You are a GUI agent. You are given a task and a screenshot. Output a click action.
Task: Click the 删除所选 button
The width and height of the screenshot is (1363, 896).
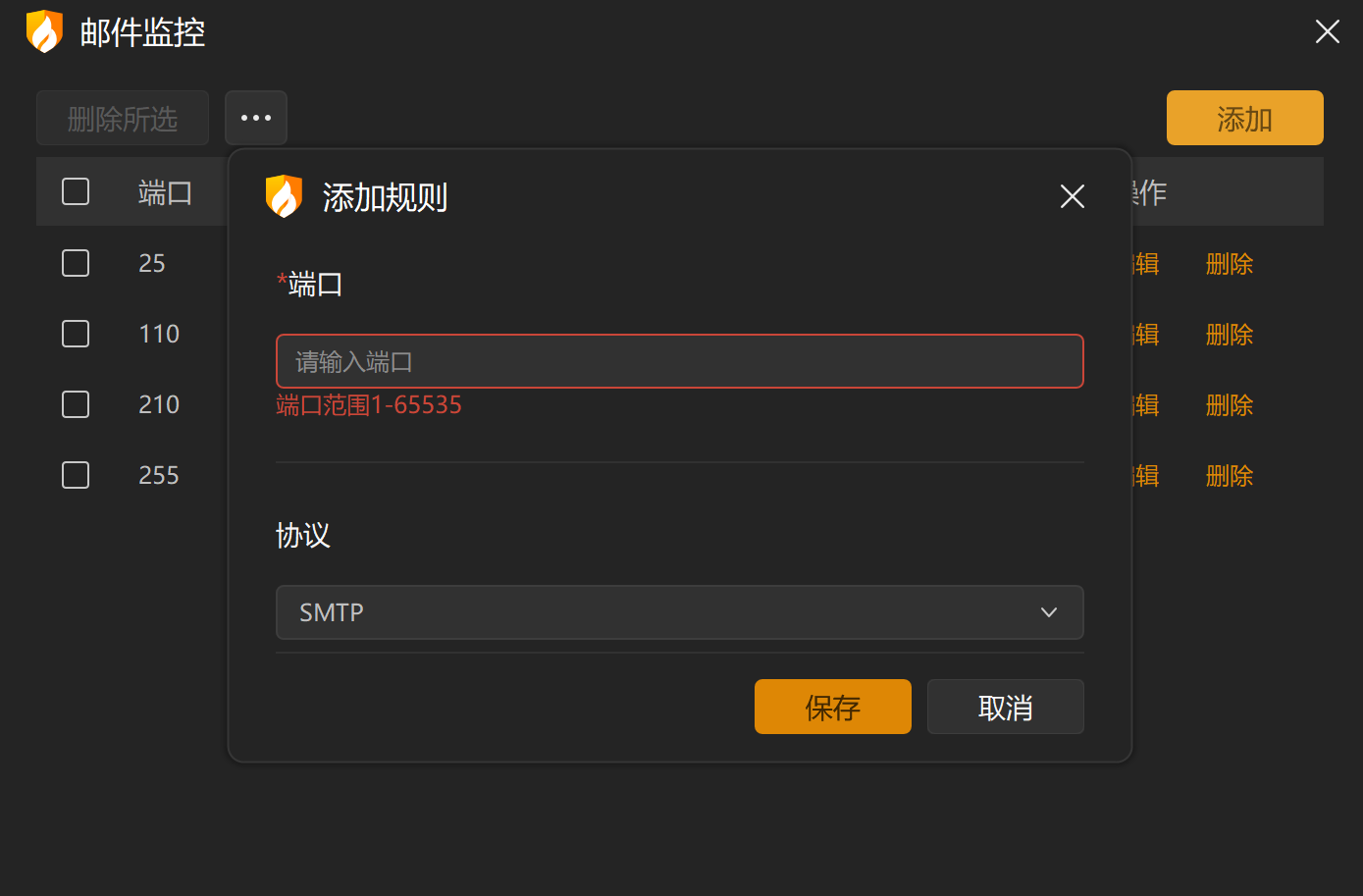coord(123,119)
